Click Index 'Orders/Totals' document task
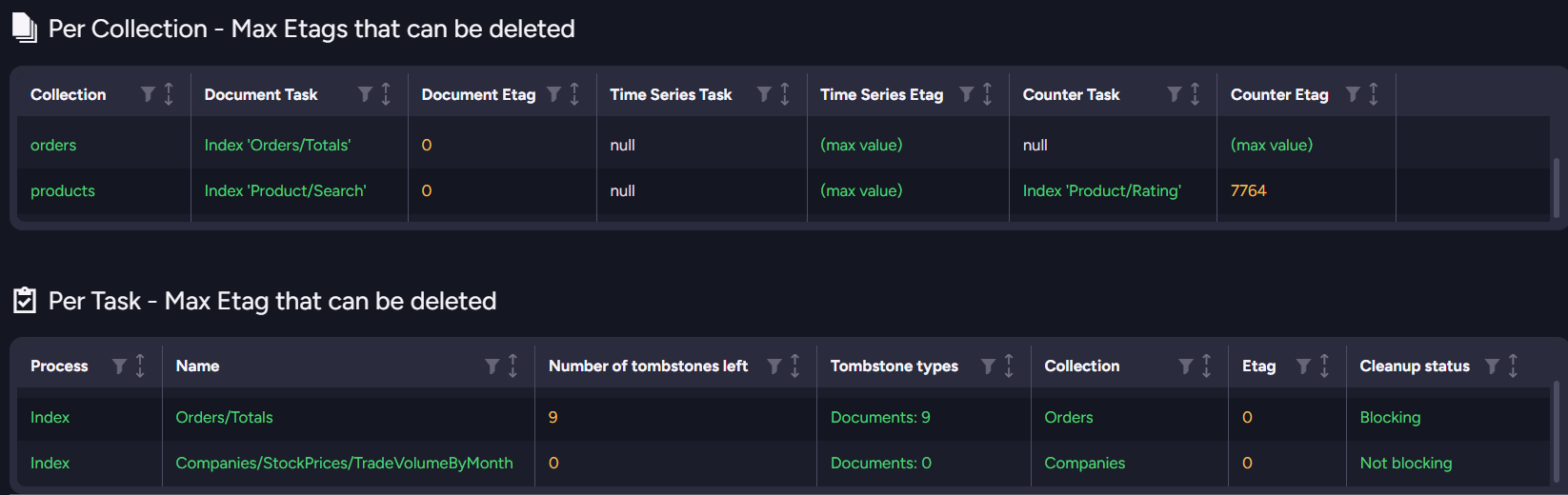 [x=277, y=145]
